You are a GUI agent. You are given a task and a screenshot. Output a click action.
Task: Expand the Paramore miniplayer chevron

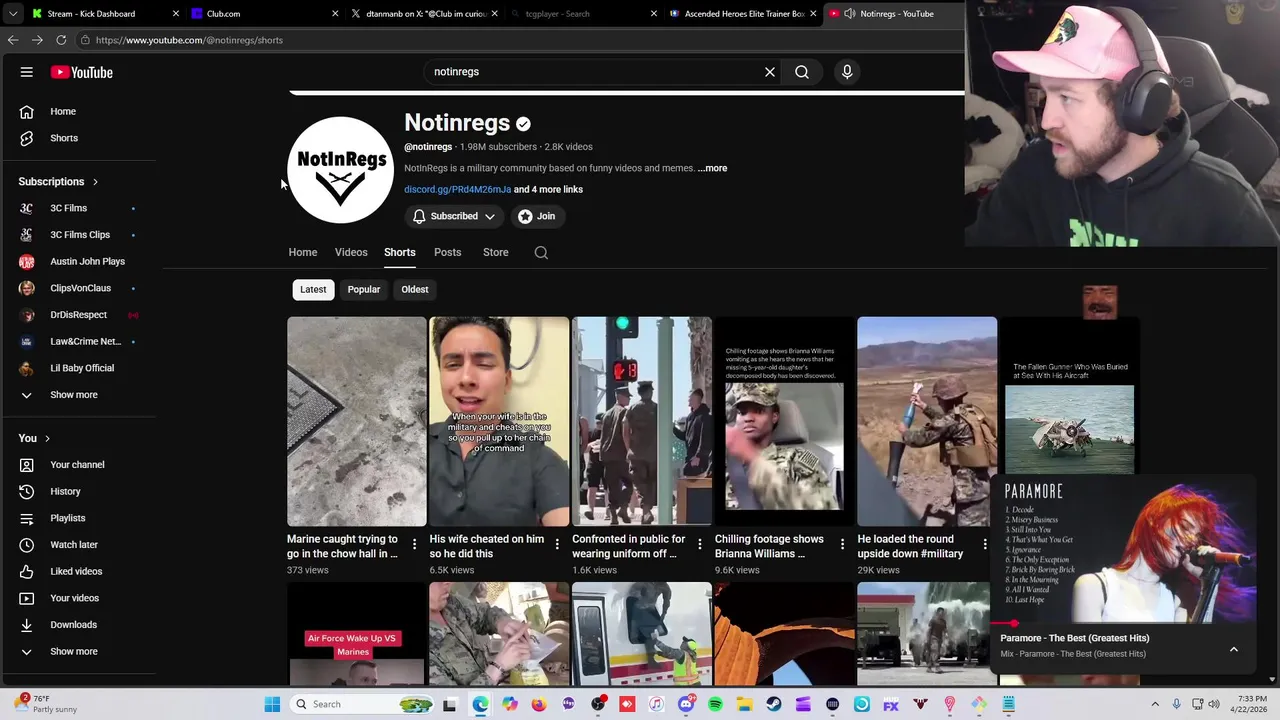click(x=1234, y=649)
